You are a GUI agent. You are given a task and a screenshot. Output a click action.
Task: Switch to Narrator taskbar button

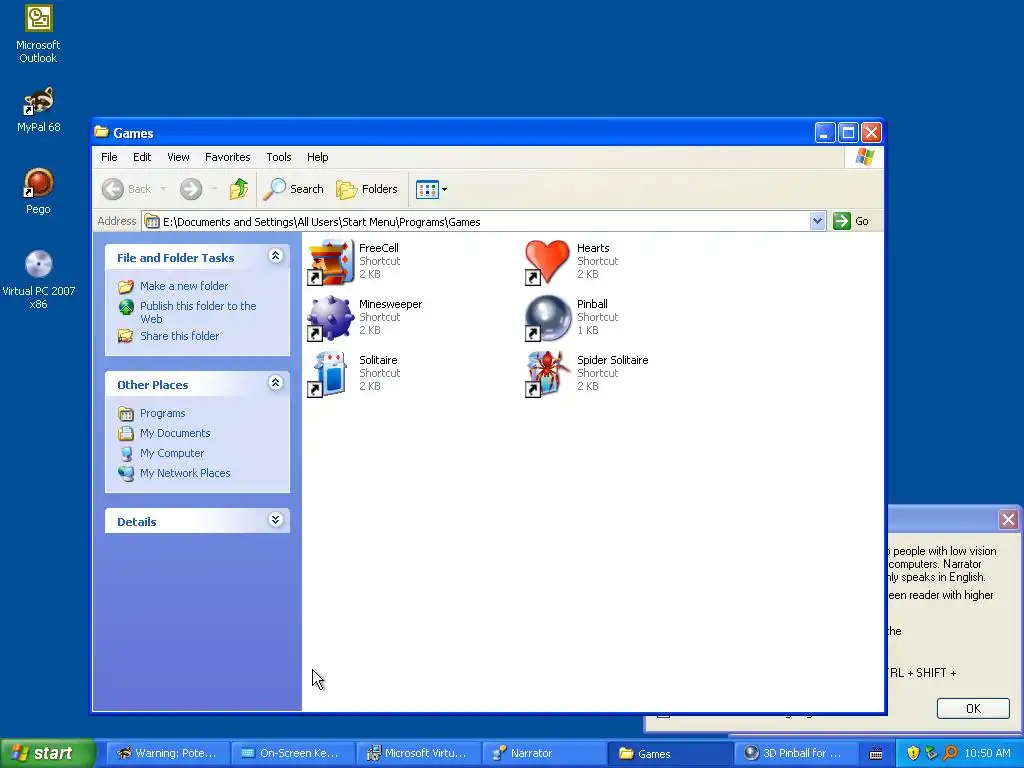click(544, 753)
